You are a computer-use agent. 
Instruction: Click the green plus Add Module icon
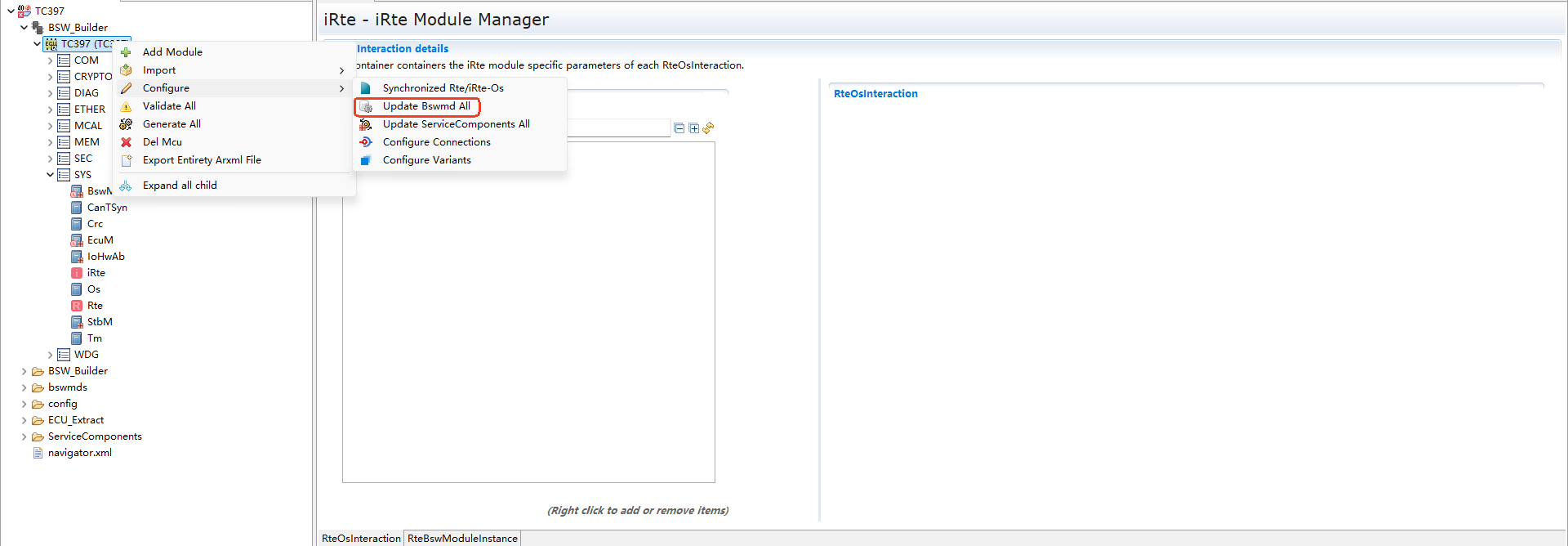(x=126, y=52)
